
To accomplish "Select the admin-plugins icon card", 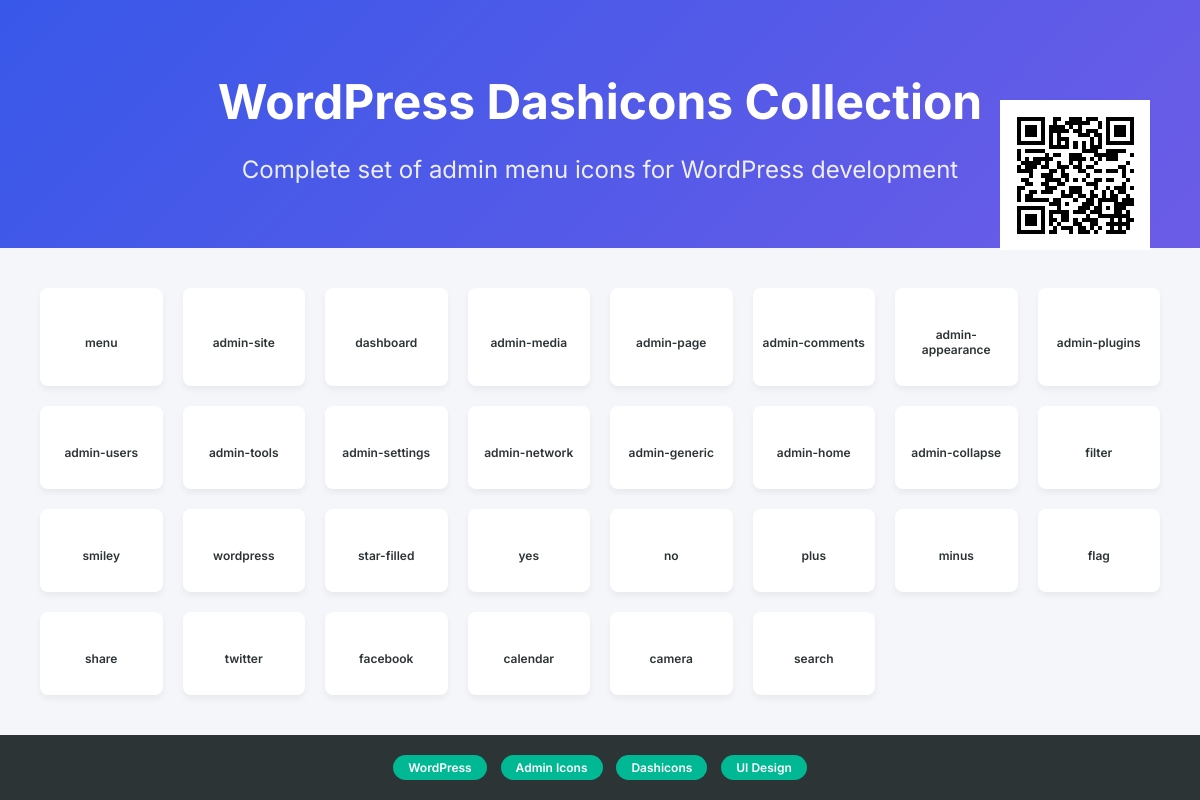I will 1099,337.
